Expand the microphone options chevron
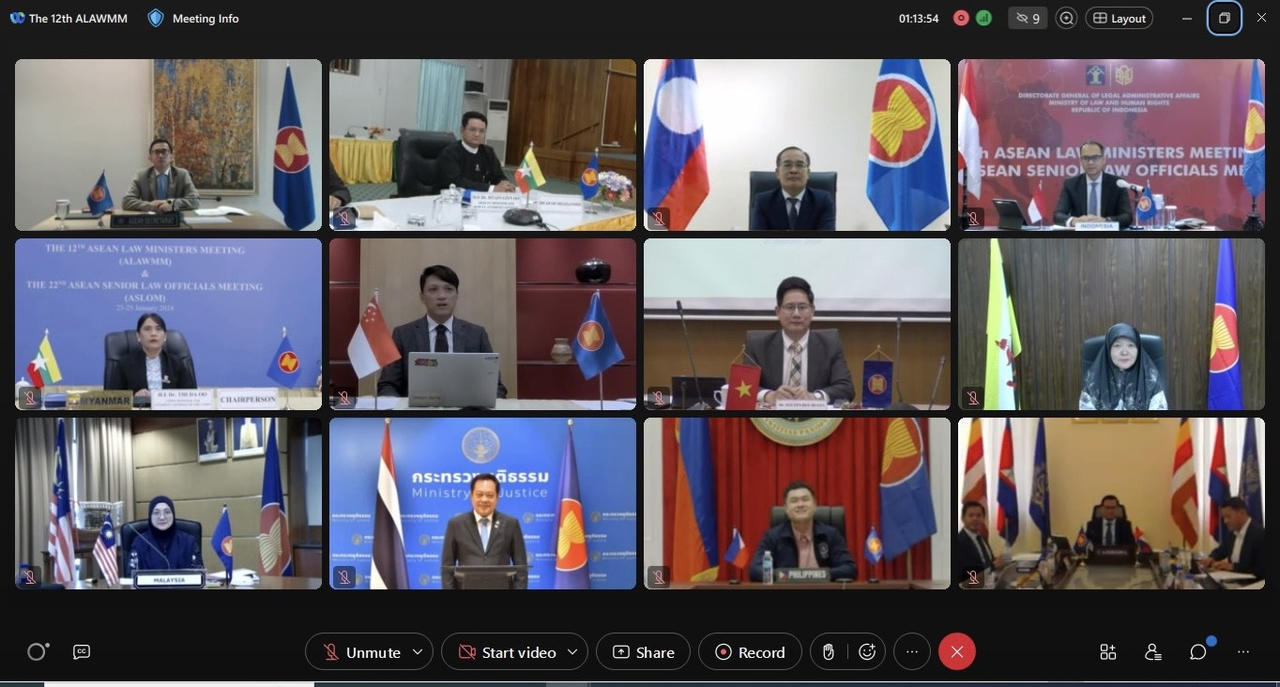 click(417, 651)
